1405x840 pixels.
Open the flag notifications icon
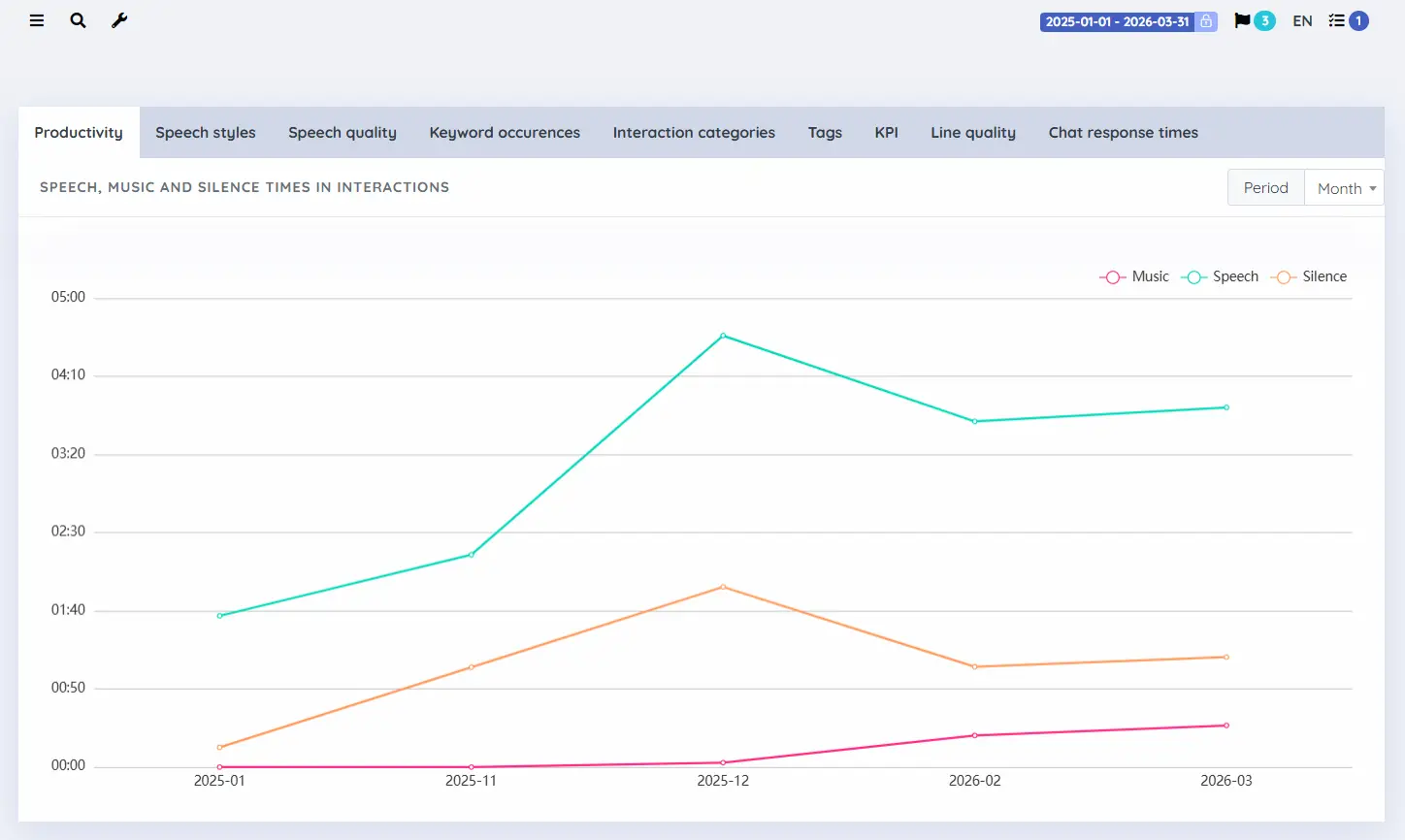(x=1242, y=20)
